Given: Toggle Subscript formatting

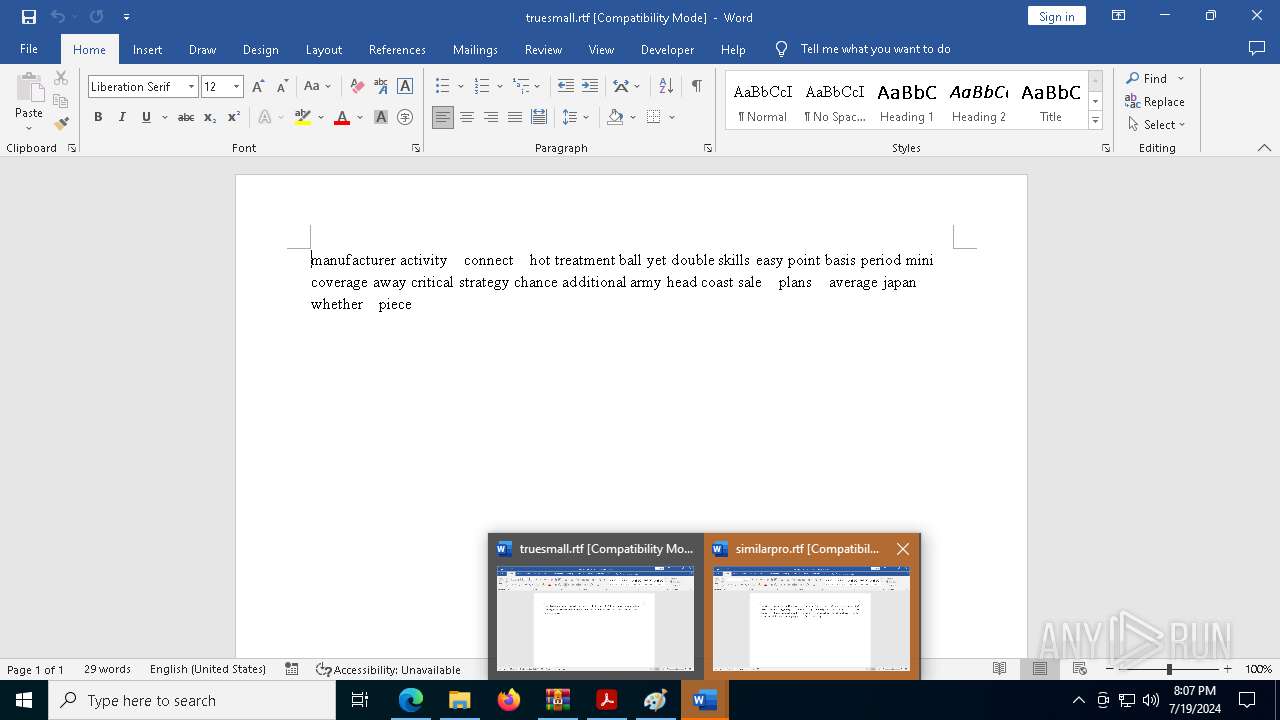Looking at the screenshot, I should 210,117.
